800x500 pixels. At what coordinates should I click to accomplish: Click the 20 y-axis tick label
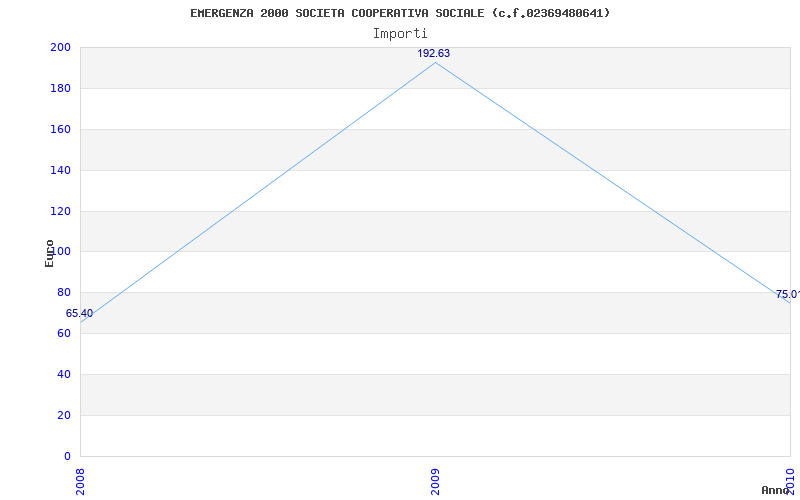pyautogui.click(x=64, y=415)
